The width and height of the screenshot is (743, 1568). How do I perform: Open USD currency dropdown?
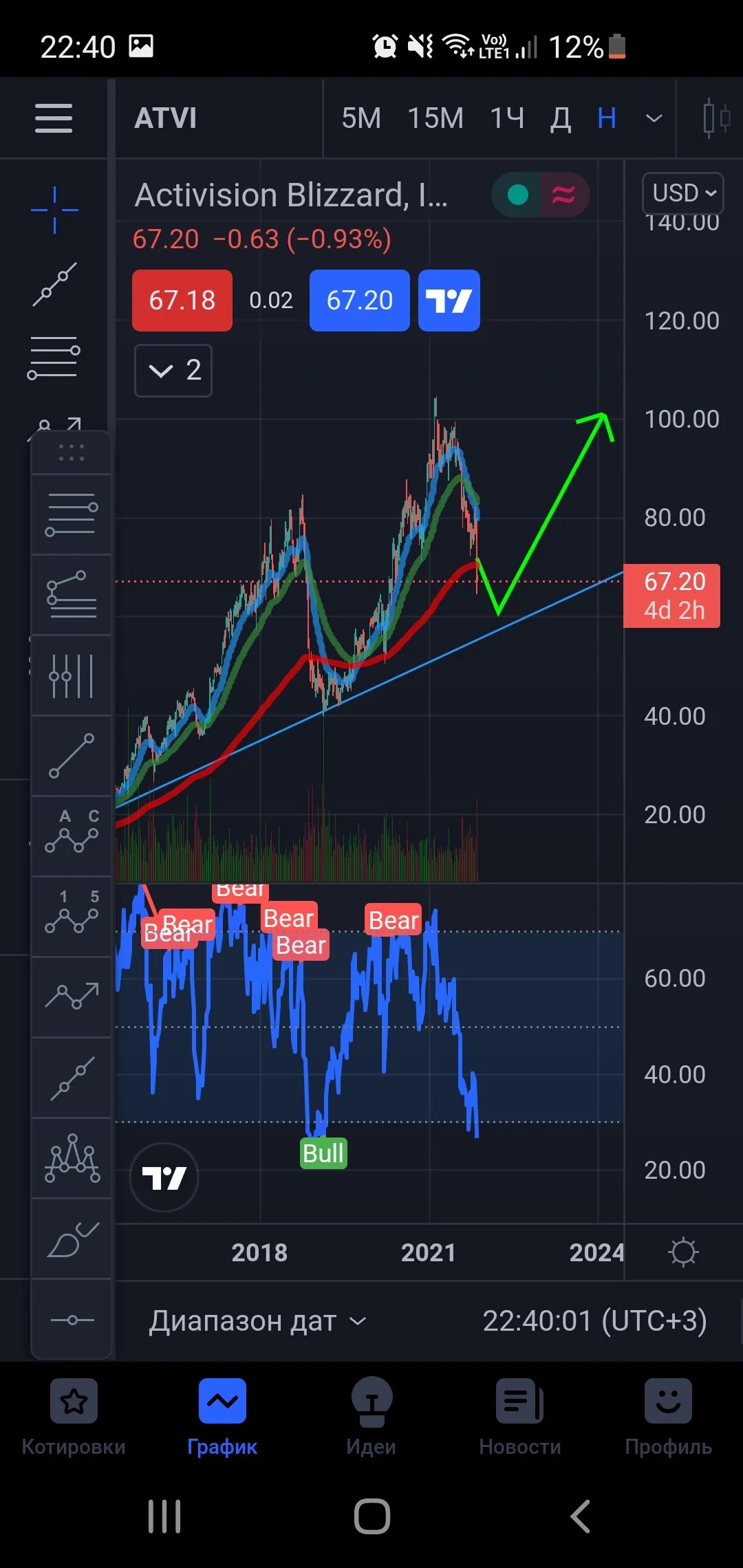pos(683,193)
